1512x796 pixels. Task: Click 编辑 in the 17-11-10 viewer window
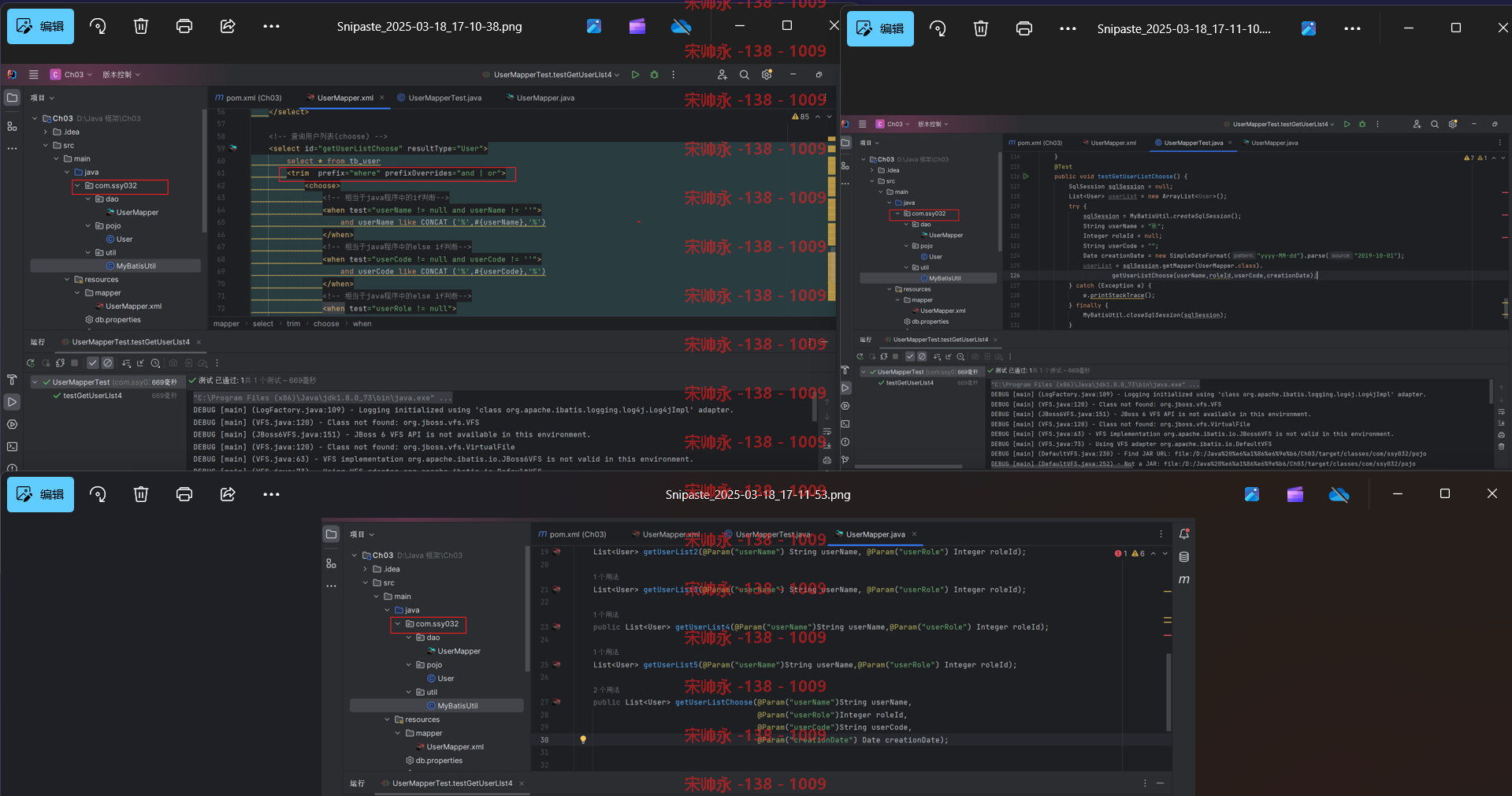(880, 28)
